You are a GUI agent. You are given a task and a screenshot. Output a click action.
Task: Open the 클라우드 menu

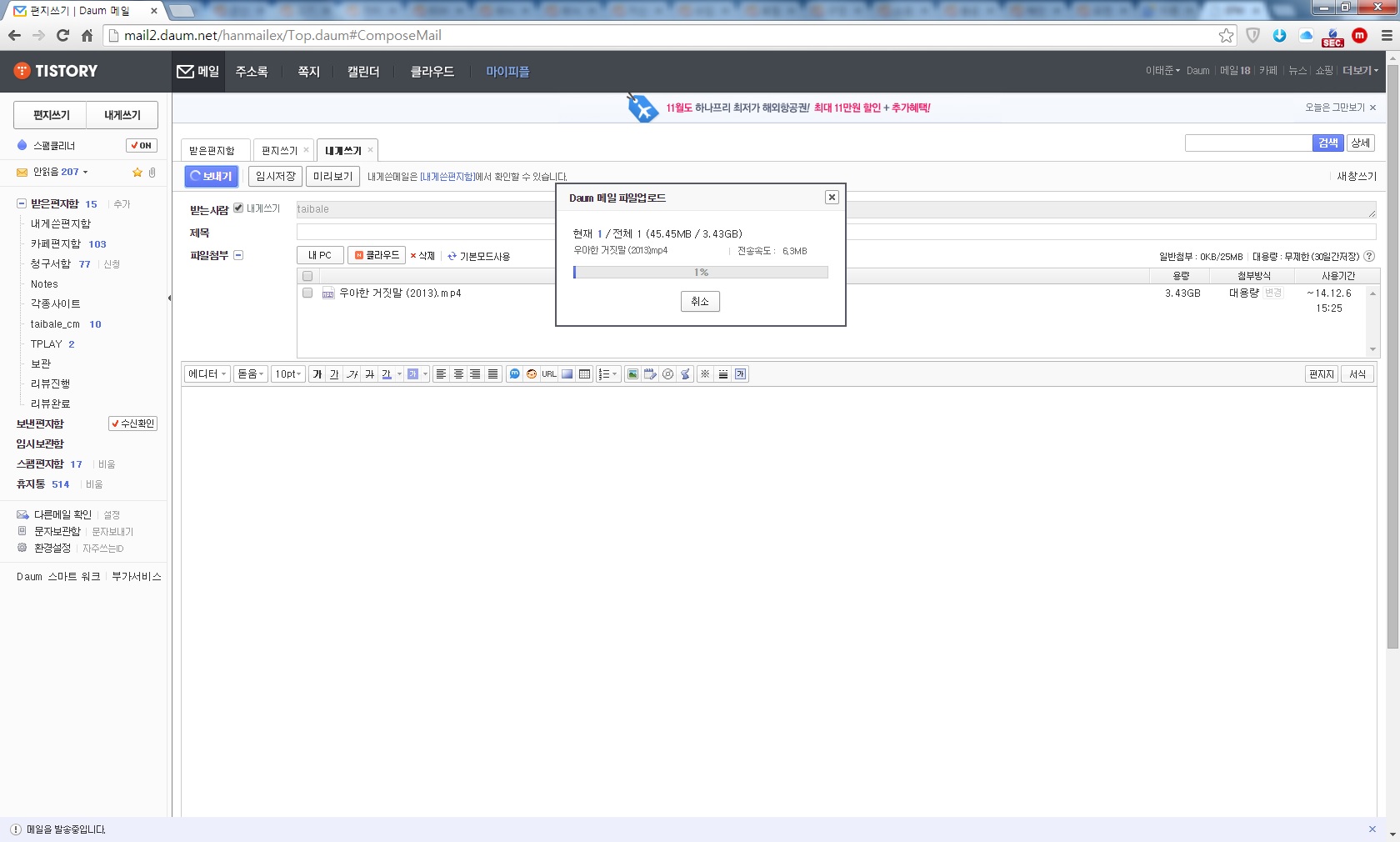pyautogui.click(x=432, y=72)
